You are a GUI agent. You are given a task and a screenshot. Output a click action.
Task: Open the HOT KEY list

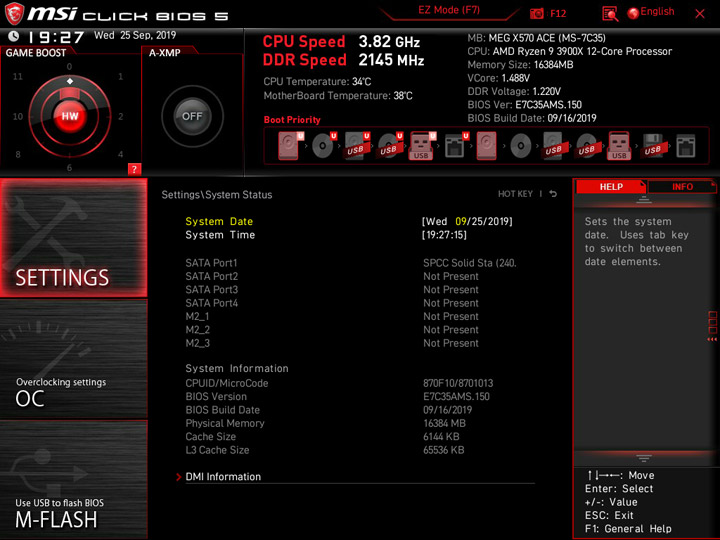(x=515, y=194)
